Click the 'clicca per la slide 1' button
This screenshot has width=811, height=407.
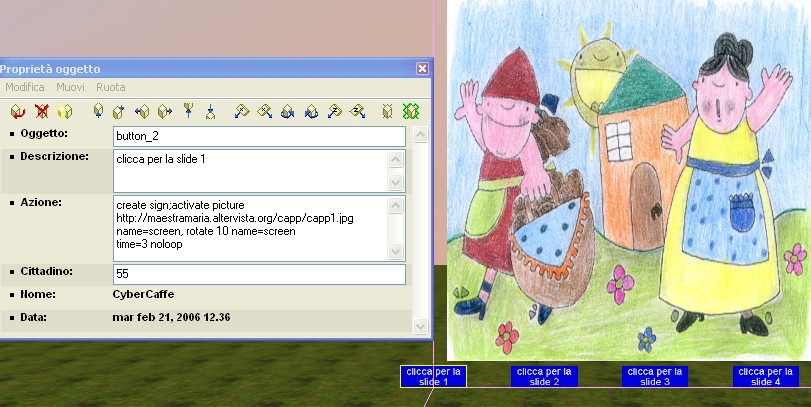[x=433, y=376]
